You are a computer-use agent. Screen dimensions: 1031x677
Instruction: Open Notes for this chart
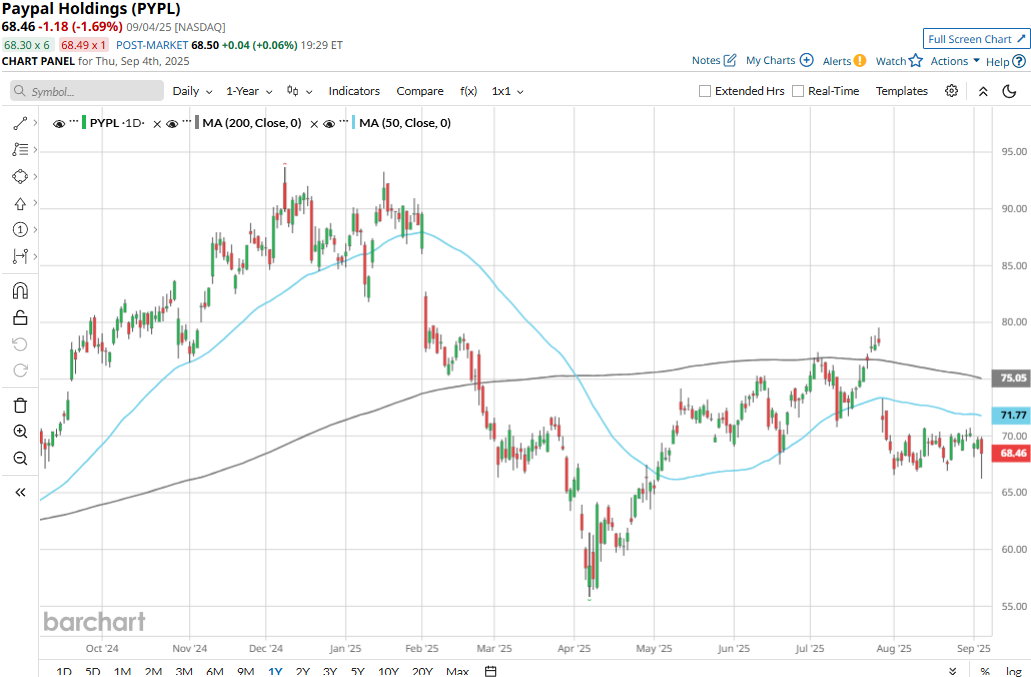714,60
